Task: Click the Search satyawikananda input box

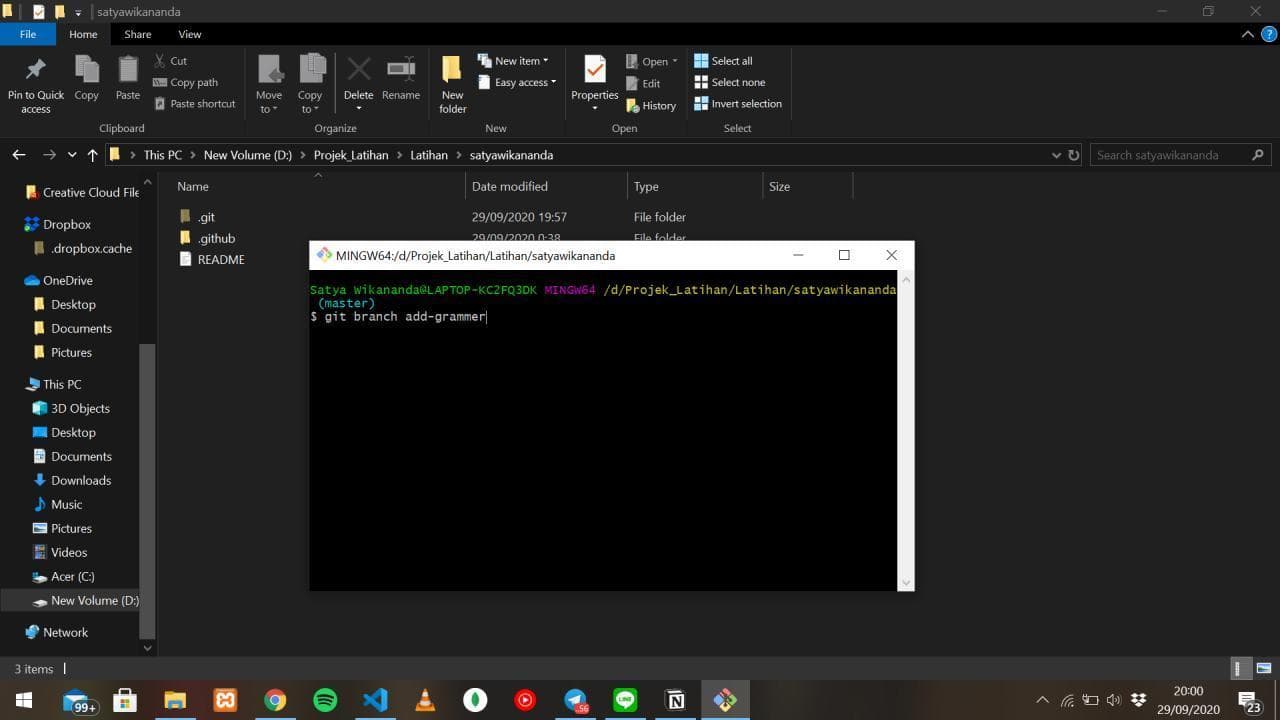Action: click(x=1168, y=155)
